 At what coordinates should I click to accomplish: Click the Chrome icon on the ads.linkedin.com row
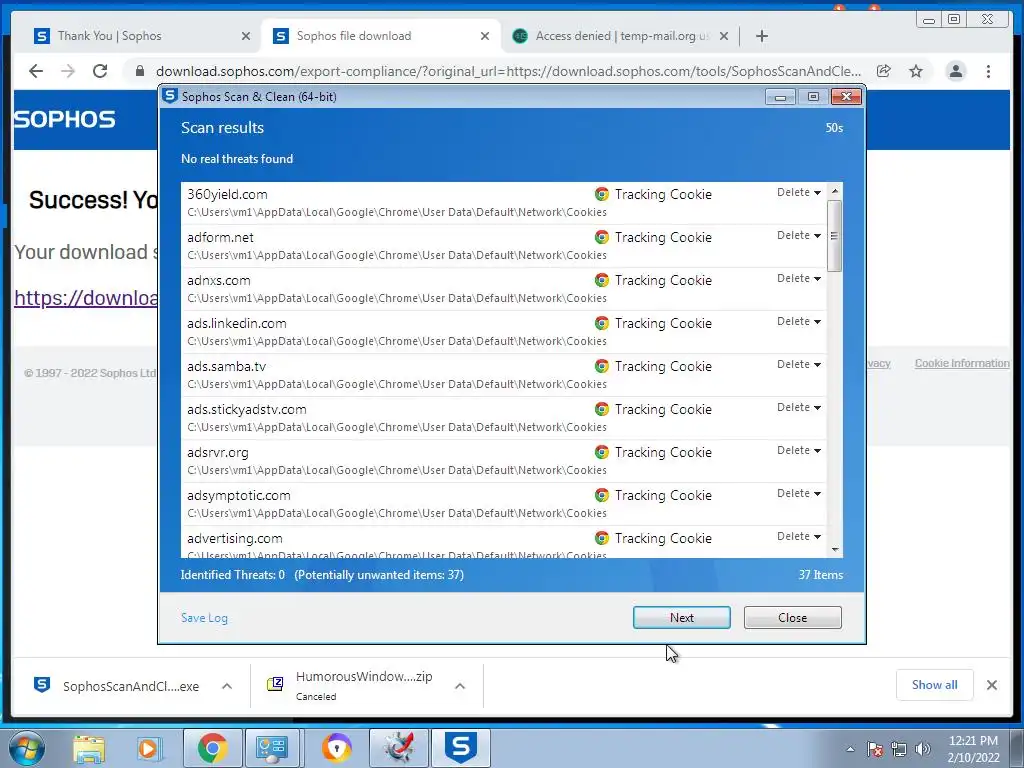pyautogui.click(x=601, y=323)
